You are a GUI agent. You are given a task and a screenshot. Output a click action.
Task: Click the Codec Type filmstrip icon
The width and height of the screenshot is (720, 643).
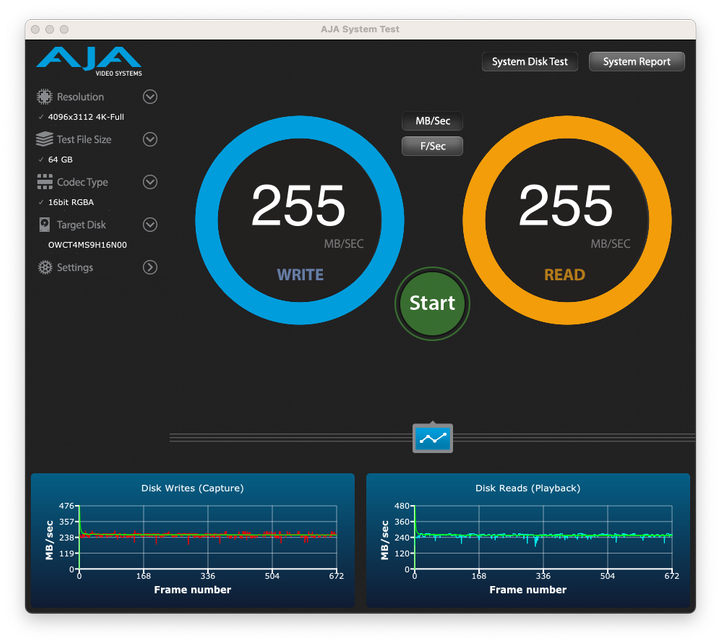coord(44,182)
